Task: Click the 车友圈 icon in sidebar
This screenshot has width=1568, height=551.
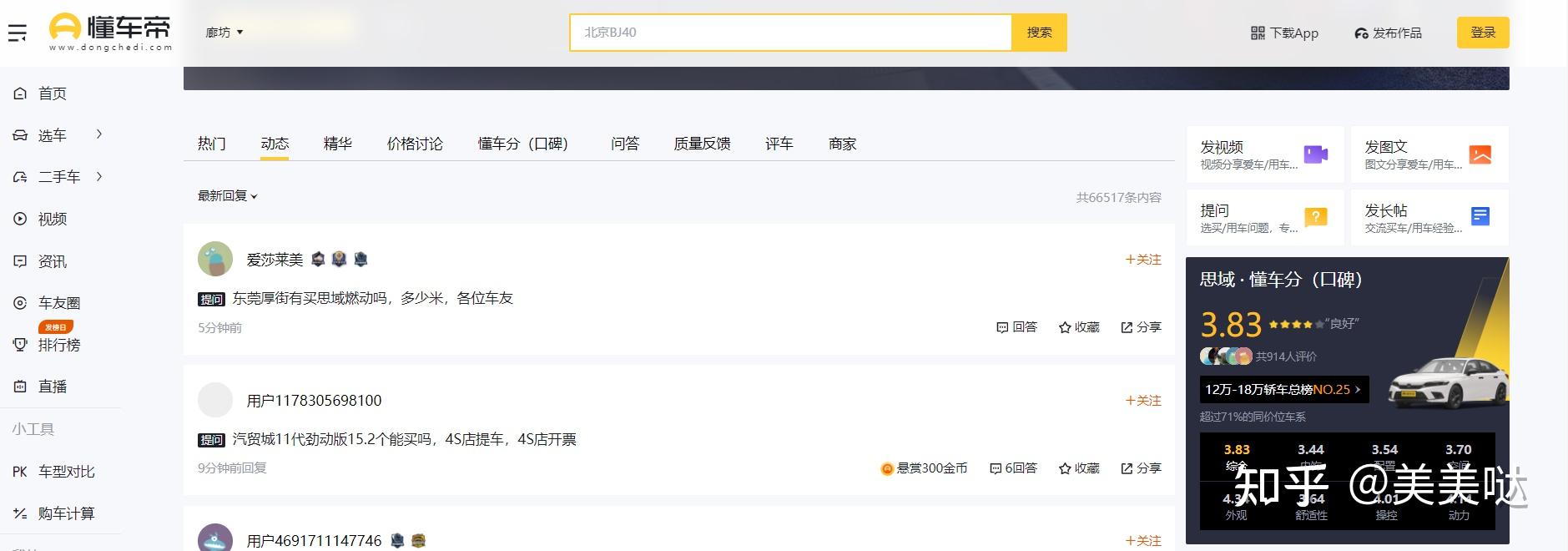Action: 20,303
